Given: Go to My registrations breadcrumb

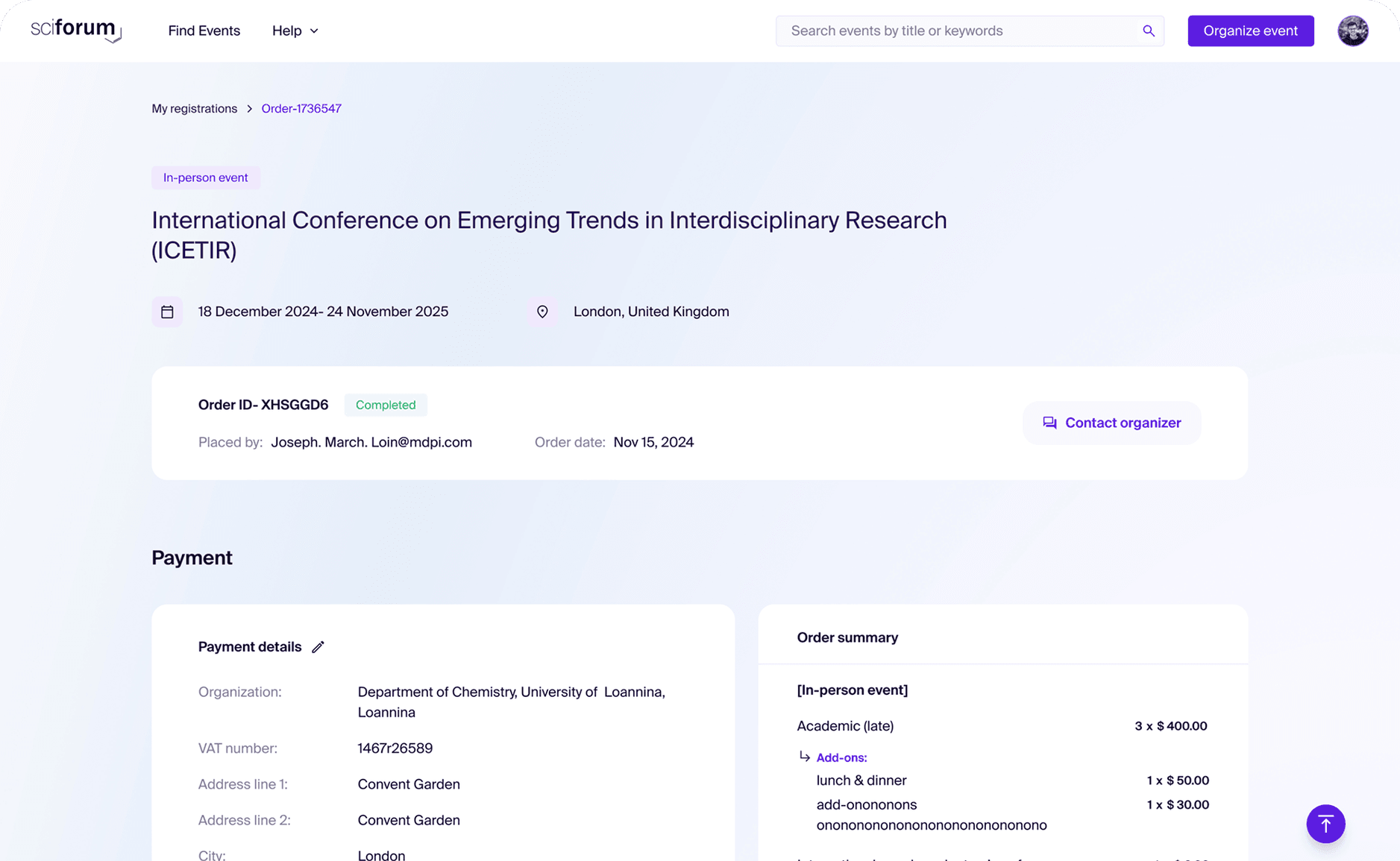Looking at the screenshot, I should point(194,108).
